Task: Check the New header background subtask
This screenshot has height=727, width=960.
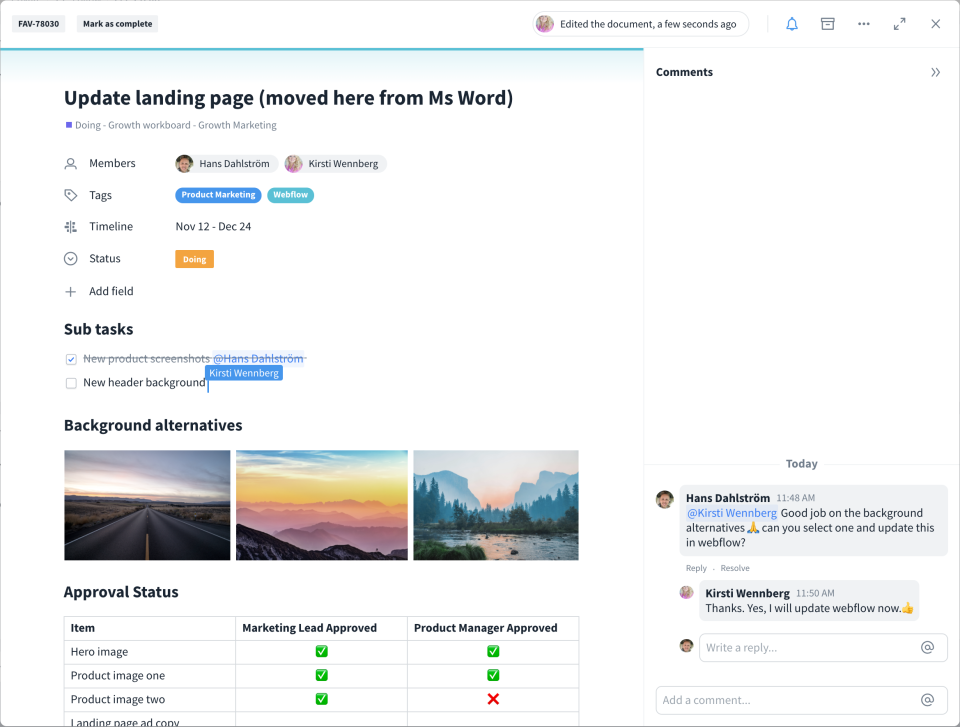Action: (71, 383)
